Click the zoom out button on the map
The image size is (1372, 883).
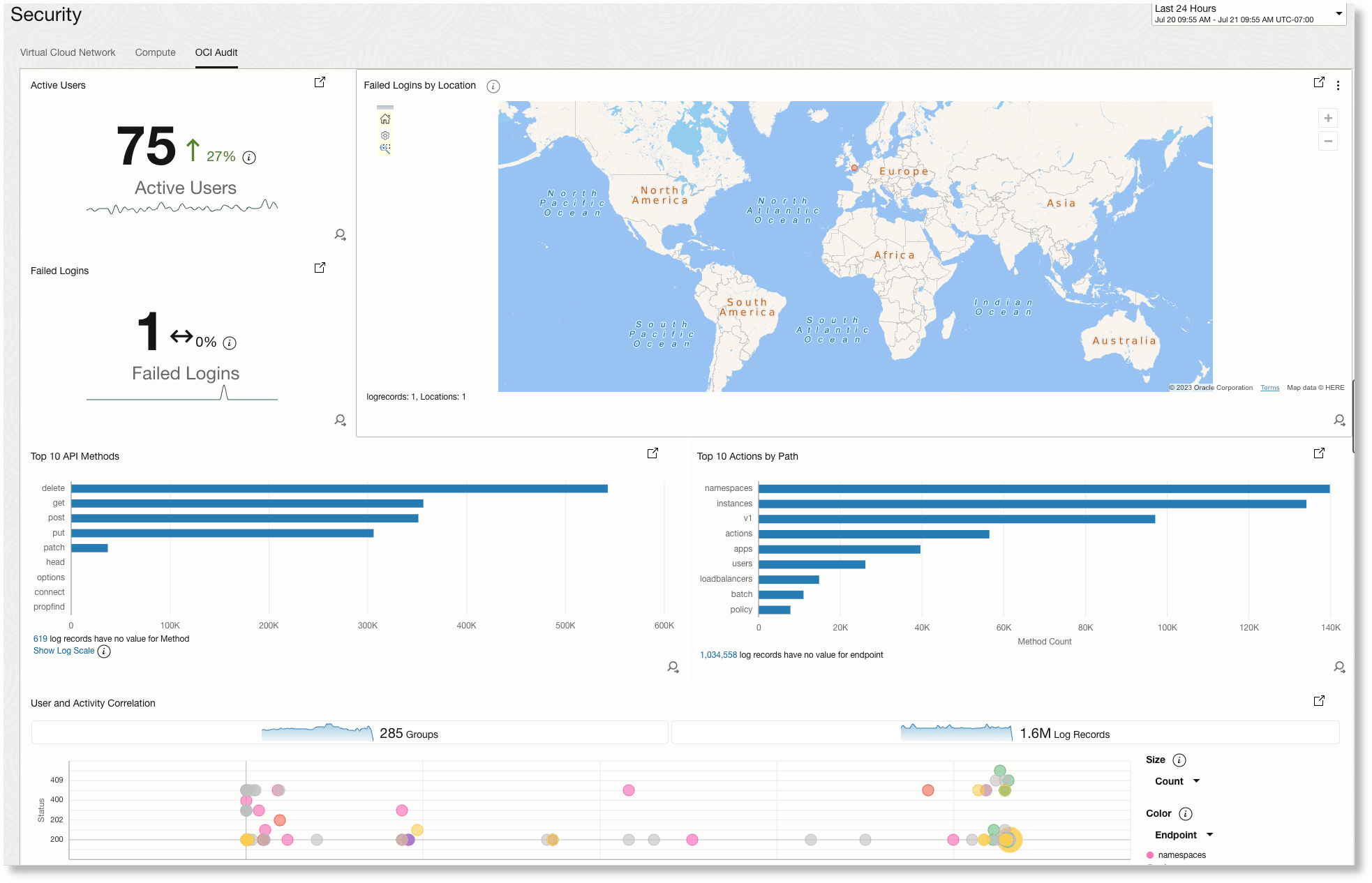pos(1328,141)
